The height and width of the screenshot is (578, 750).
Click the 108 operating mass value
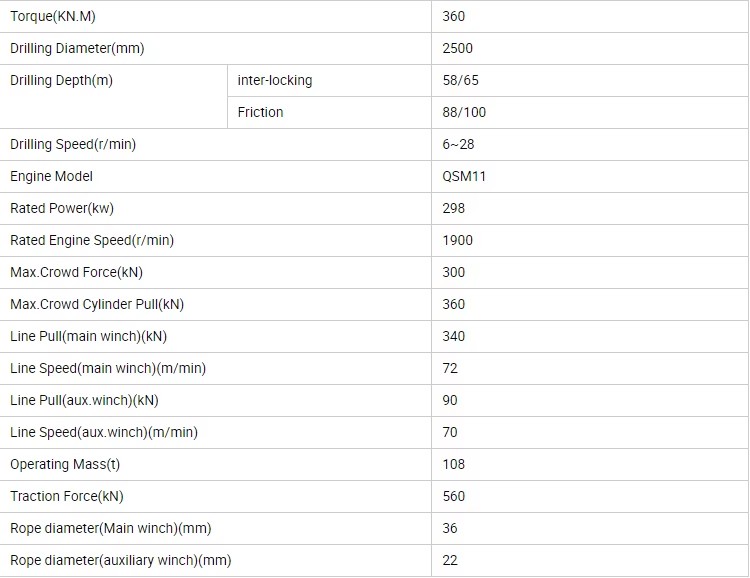coord(453,464)
